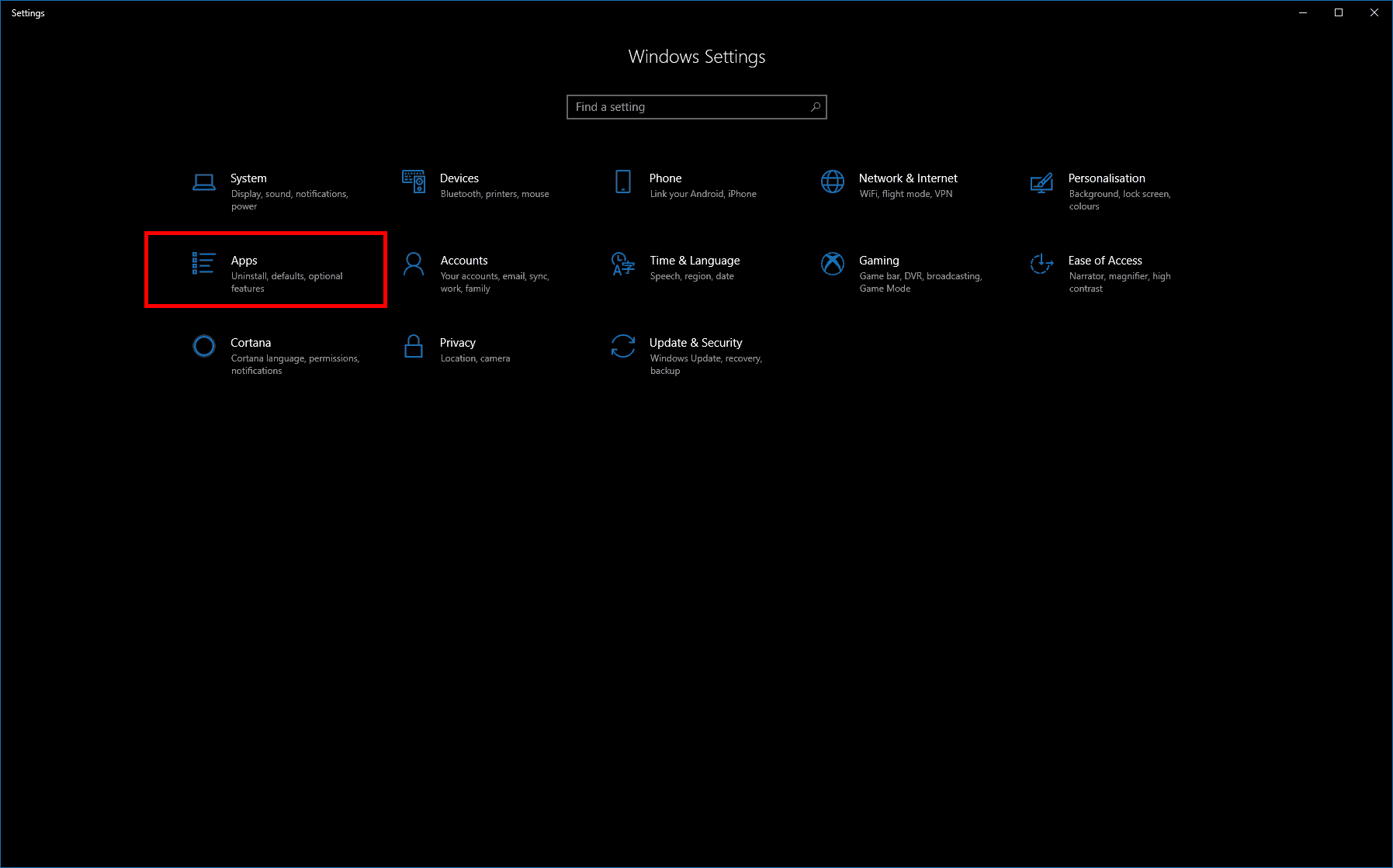Open the Personalisation label
This screenshot has height=868, width=1393.
point(1107,178)
